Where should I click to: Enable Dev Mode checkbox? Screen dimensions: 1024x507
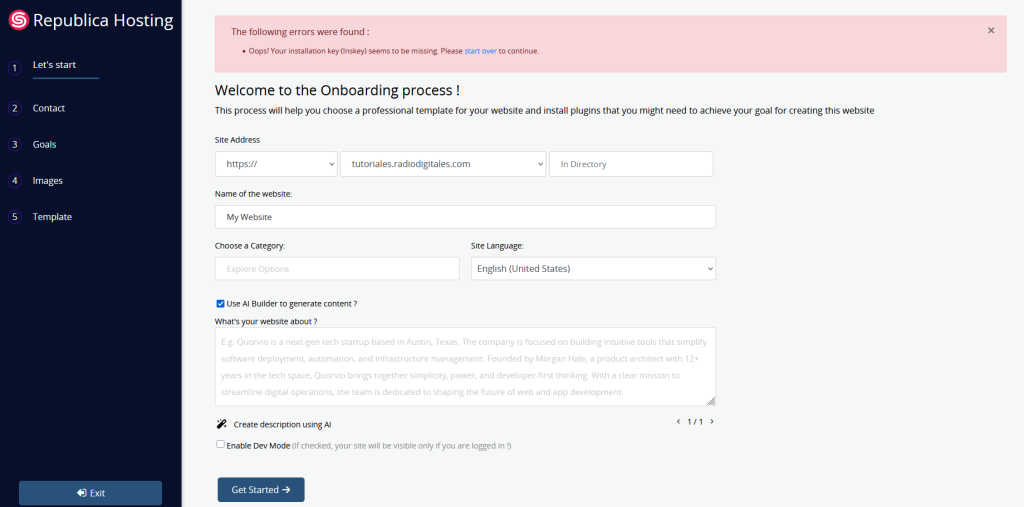pyautogui.click(x=221, y=445)
